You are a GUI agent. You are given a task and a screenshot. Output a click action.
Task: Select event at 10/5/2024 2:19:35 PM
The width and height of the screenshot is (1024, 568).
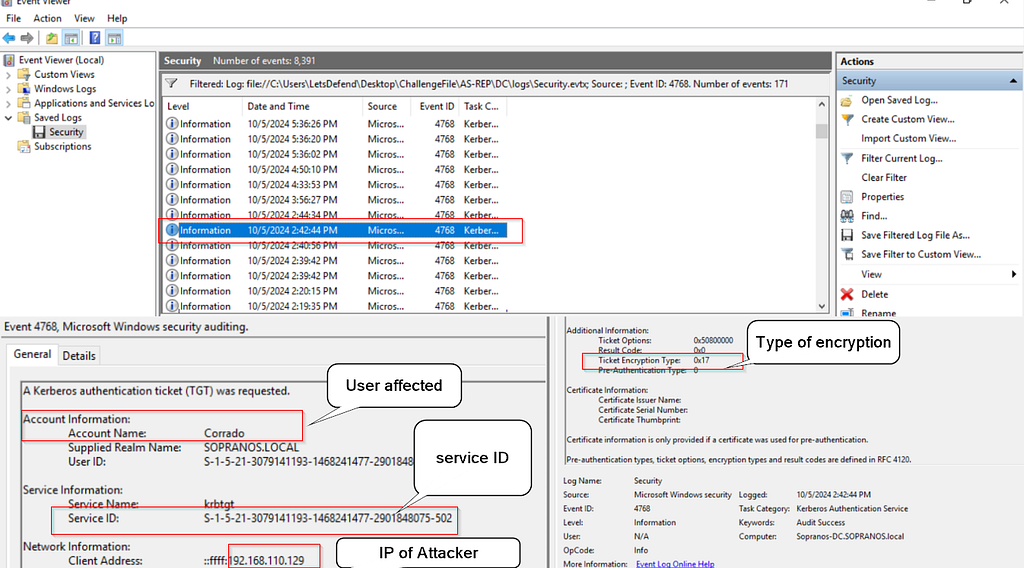click(x=334, y=306)
